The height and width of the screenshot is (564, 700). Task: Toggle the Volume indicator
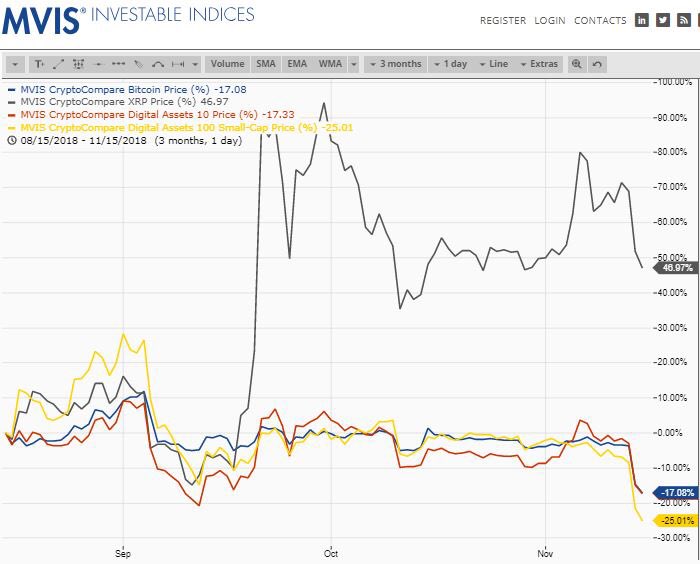228,64
